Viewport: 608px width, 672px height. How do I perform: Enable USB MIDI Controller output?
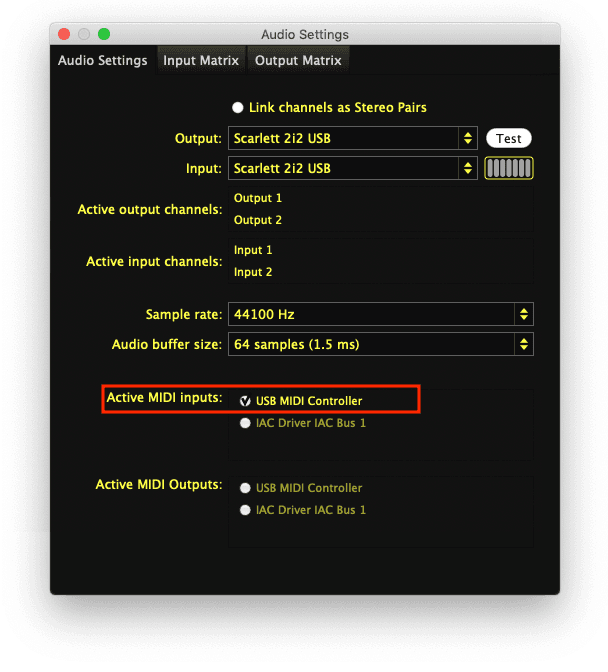click(245, 488)
